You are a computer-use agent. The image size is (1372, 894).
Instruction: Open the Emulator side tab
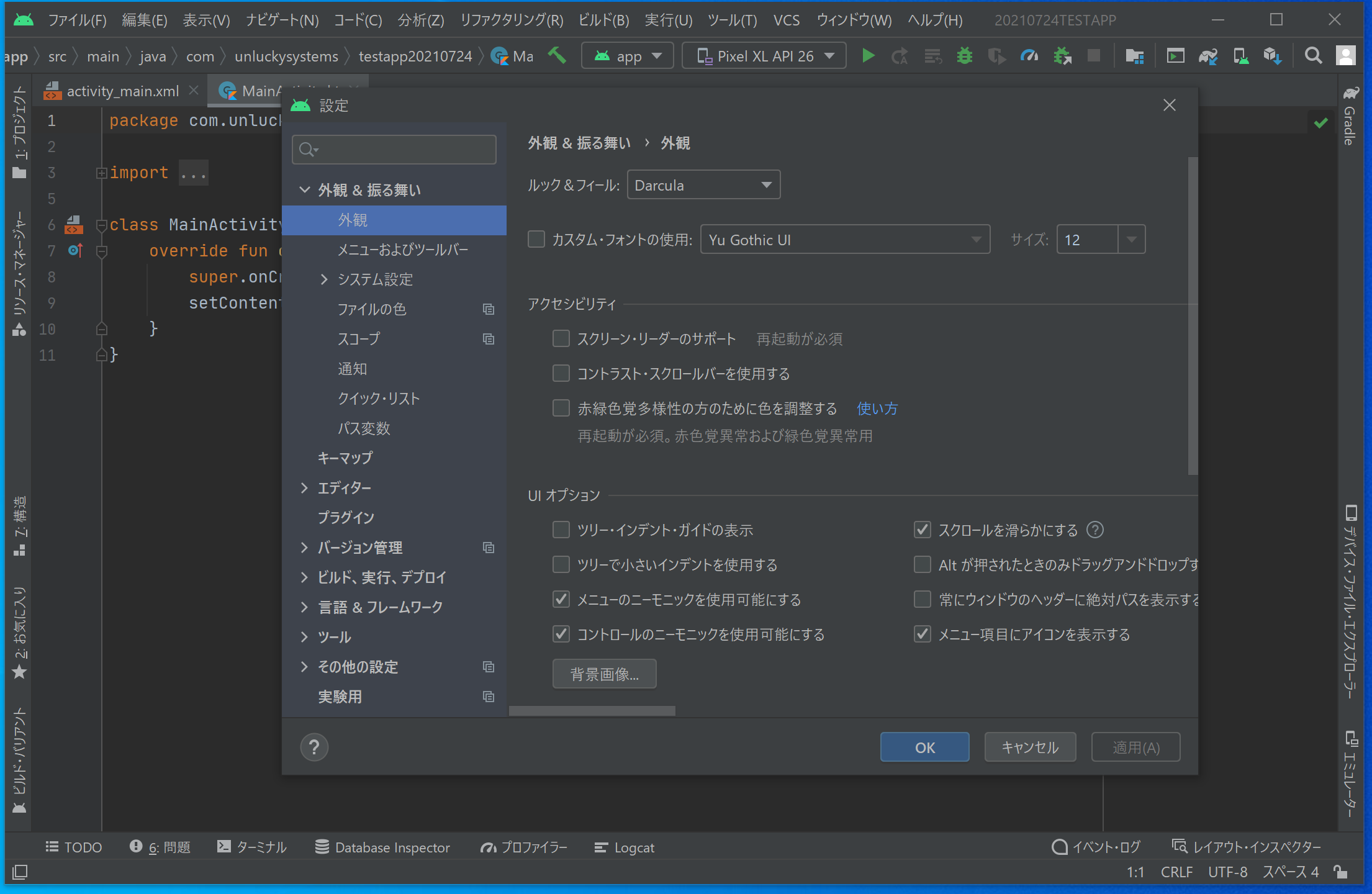point(1350,775)
